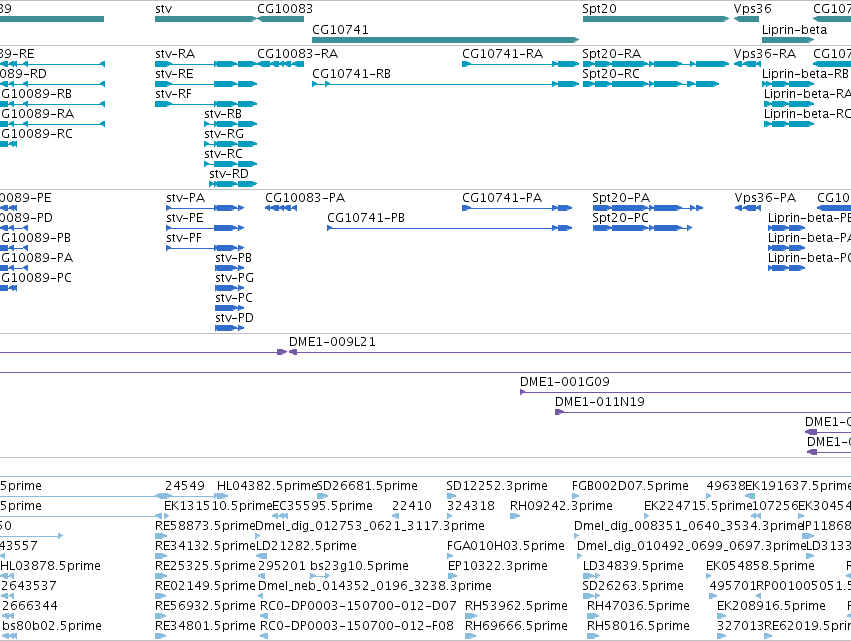Click the CG10083-PA protein label
The height and width of the screenshot is (641, 851).
pos(305,198)
